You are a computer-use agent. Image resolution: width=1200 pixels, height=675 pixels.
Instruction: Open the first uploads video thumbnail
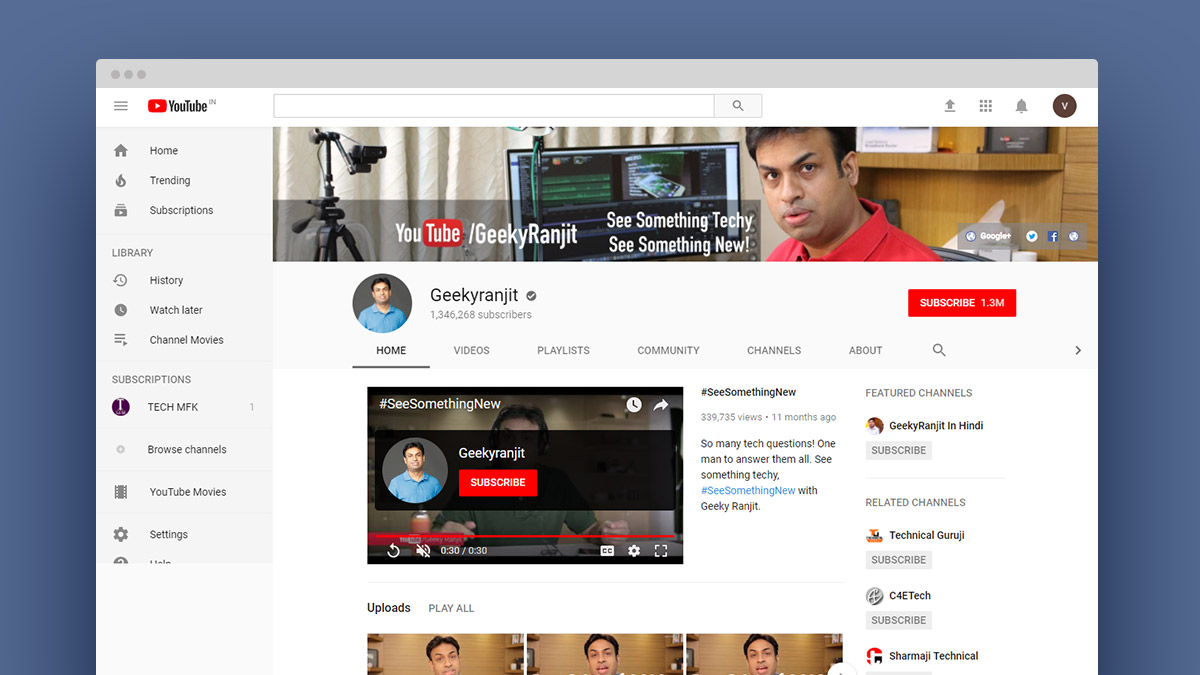[446, 654]
